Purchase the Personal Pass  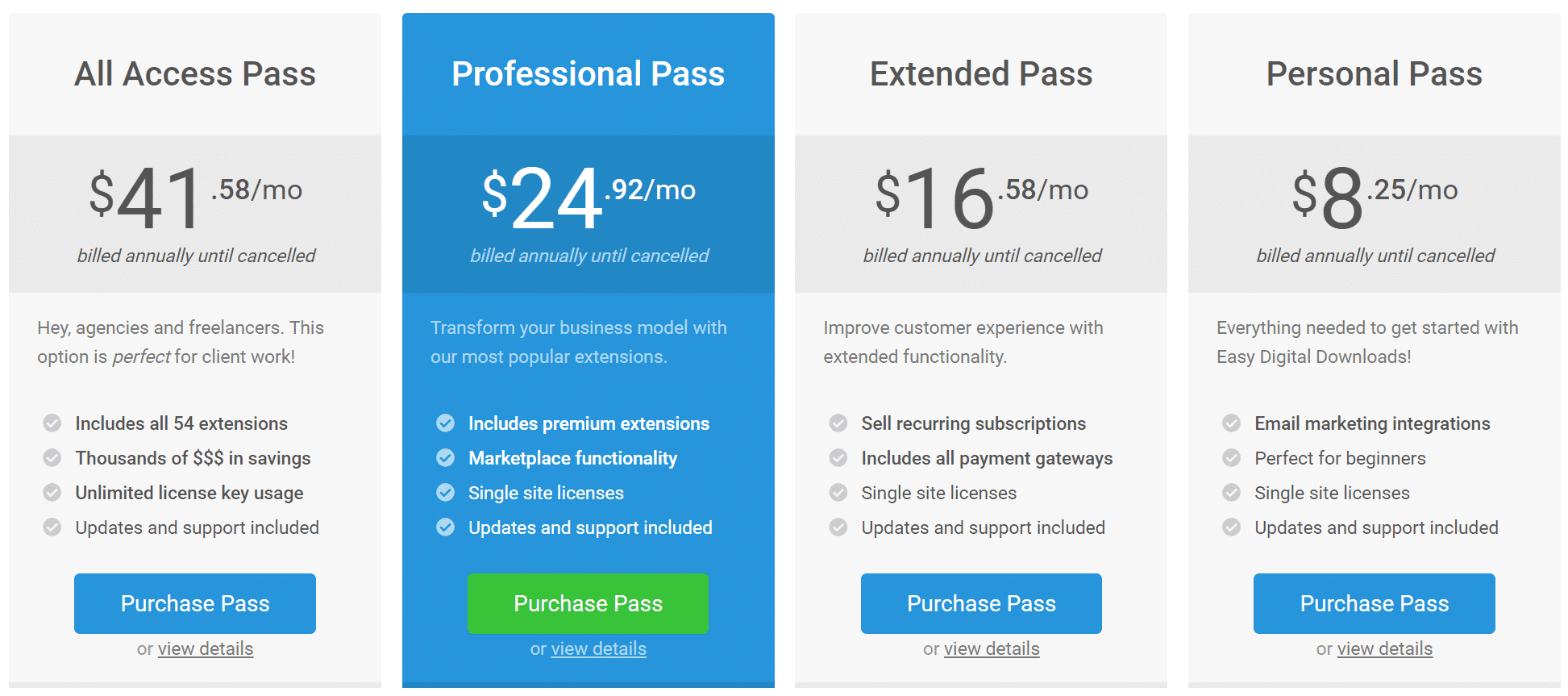point(1374,603)
